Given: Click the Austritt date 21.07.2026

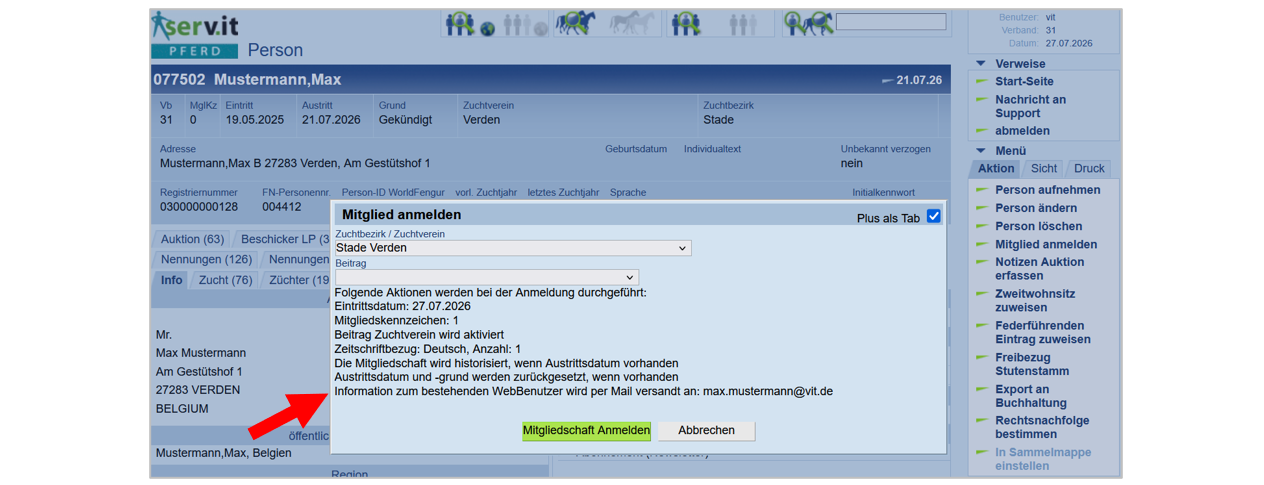Looking at the screenshot, I should [x=331, y=120].
